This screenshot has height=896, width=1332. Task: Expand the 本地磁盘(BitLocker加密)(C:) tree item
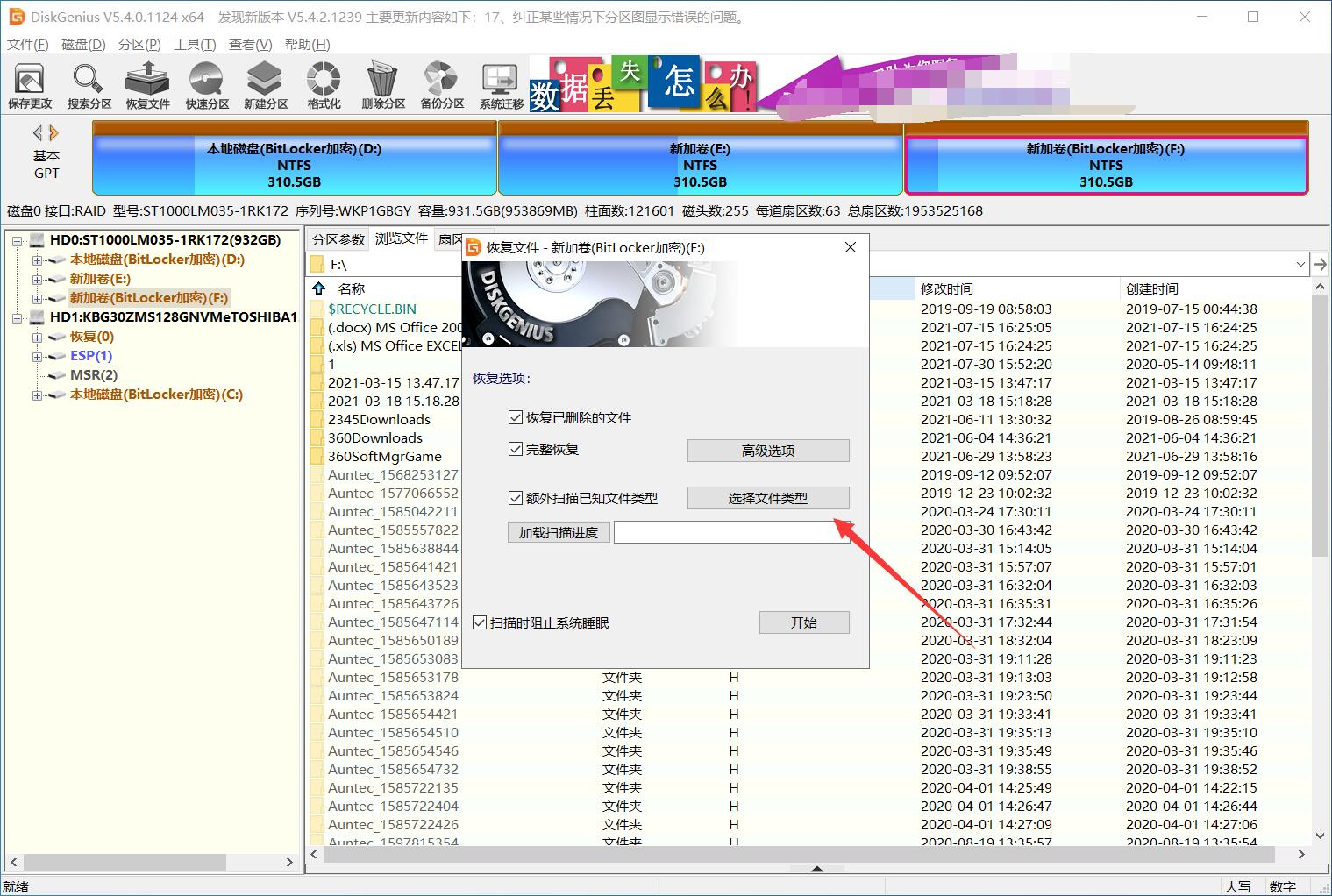tap(36, 395)
